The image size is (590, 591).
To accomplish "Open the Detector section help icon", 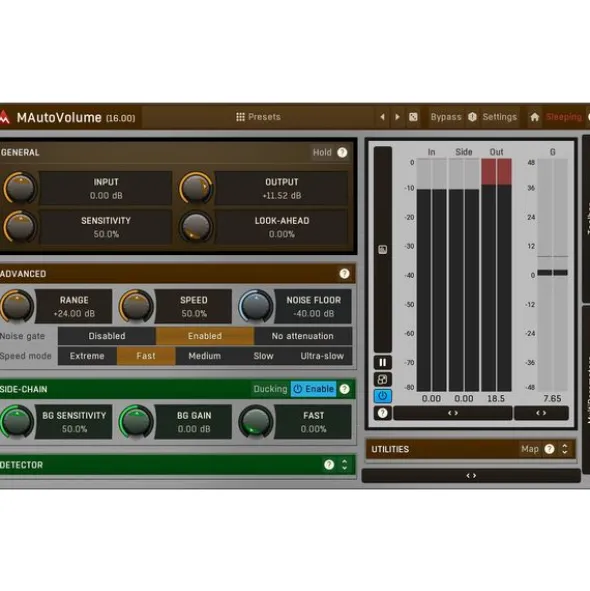I will (x=329, y=465).
